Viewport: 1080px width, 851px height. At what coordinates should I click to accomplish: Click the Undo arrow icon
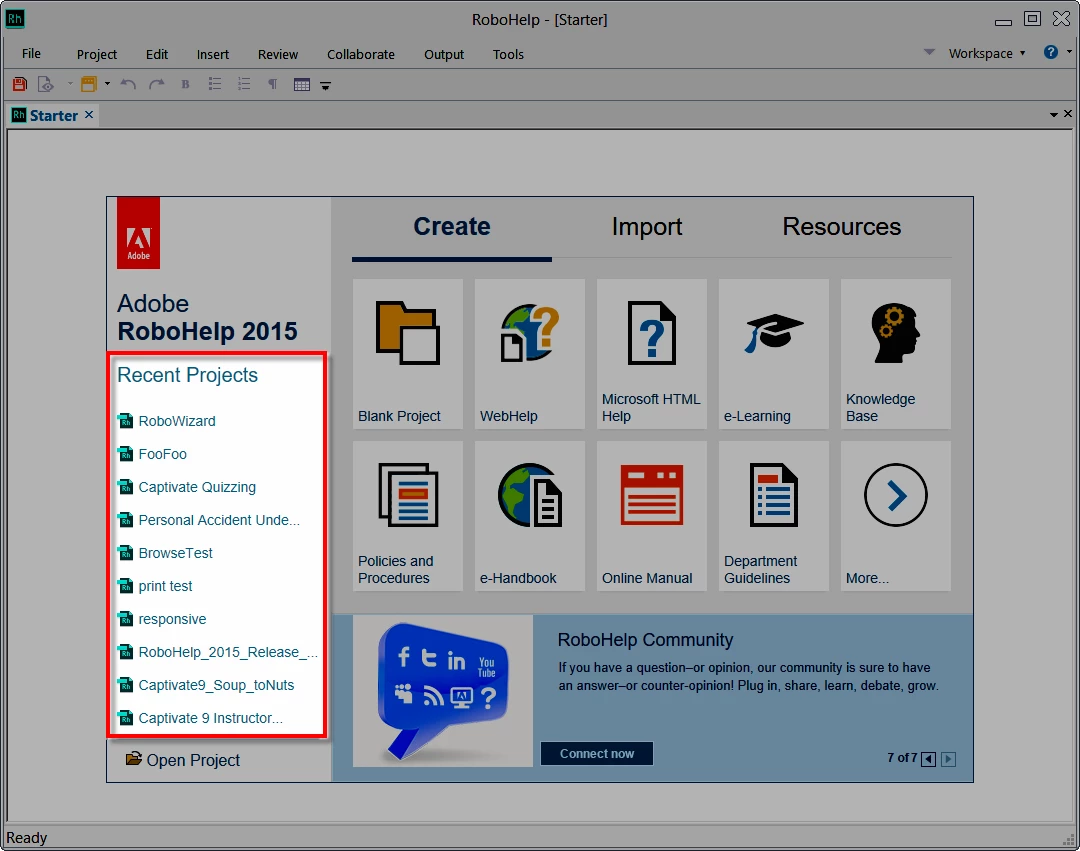pyautogui.click(x=128, y=85)
